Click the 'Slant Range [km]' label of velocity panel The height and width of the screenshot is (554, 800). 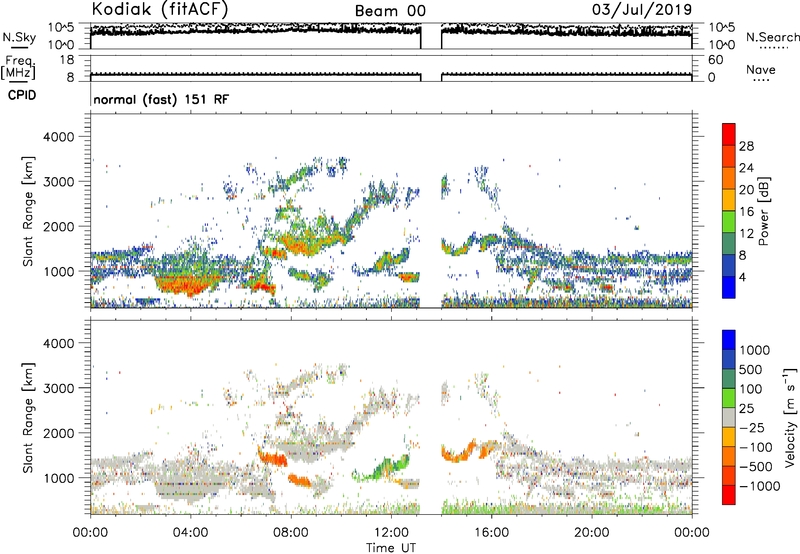pos(28,418)
